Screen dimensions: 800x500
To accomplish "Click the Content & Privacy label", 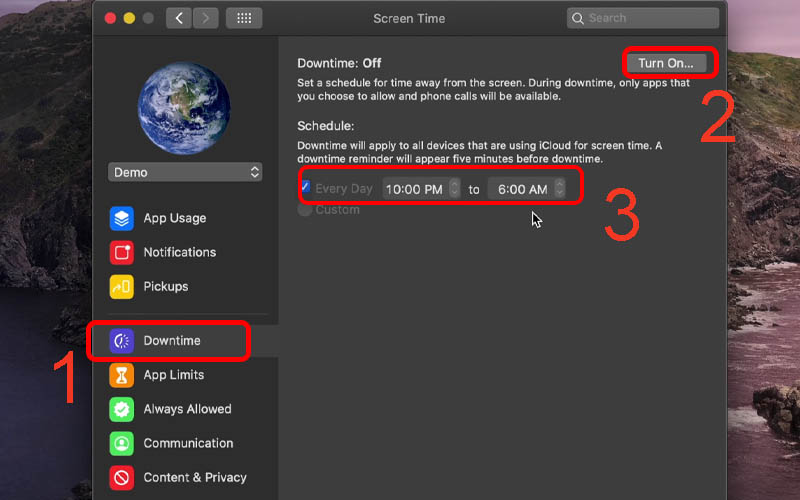I will (x=195, y=478).
